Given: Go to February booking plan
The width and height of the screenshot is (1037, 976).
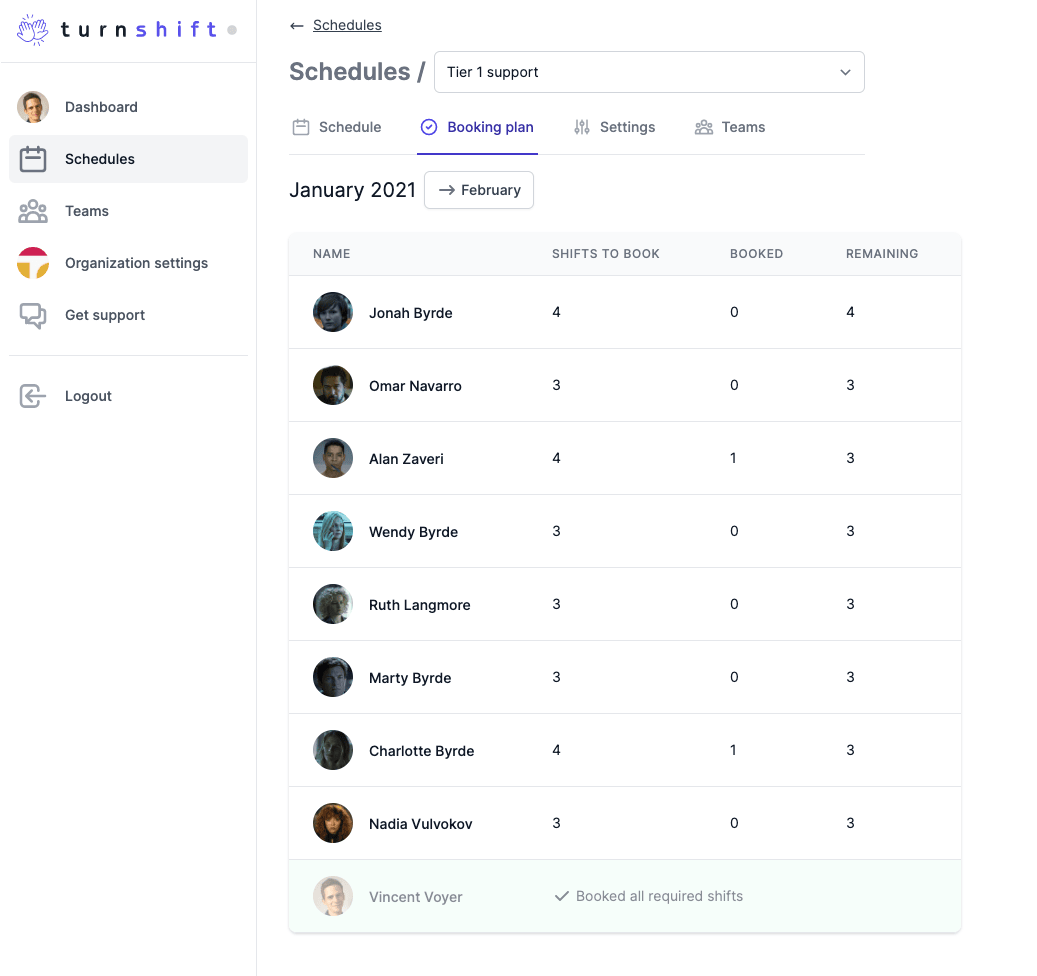Looking at the screenshot, I should [479, 190].
